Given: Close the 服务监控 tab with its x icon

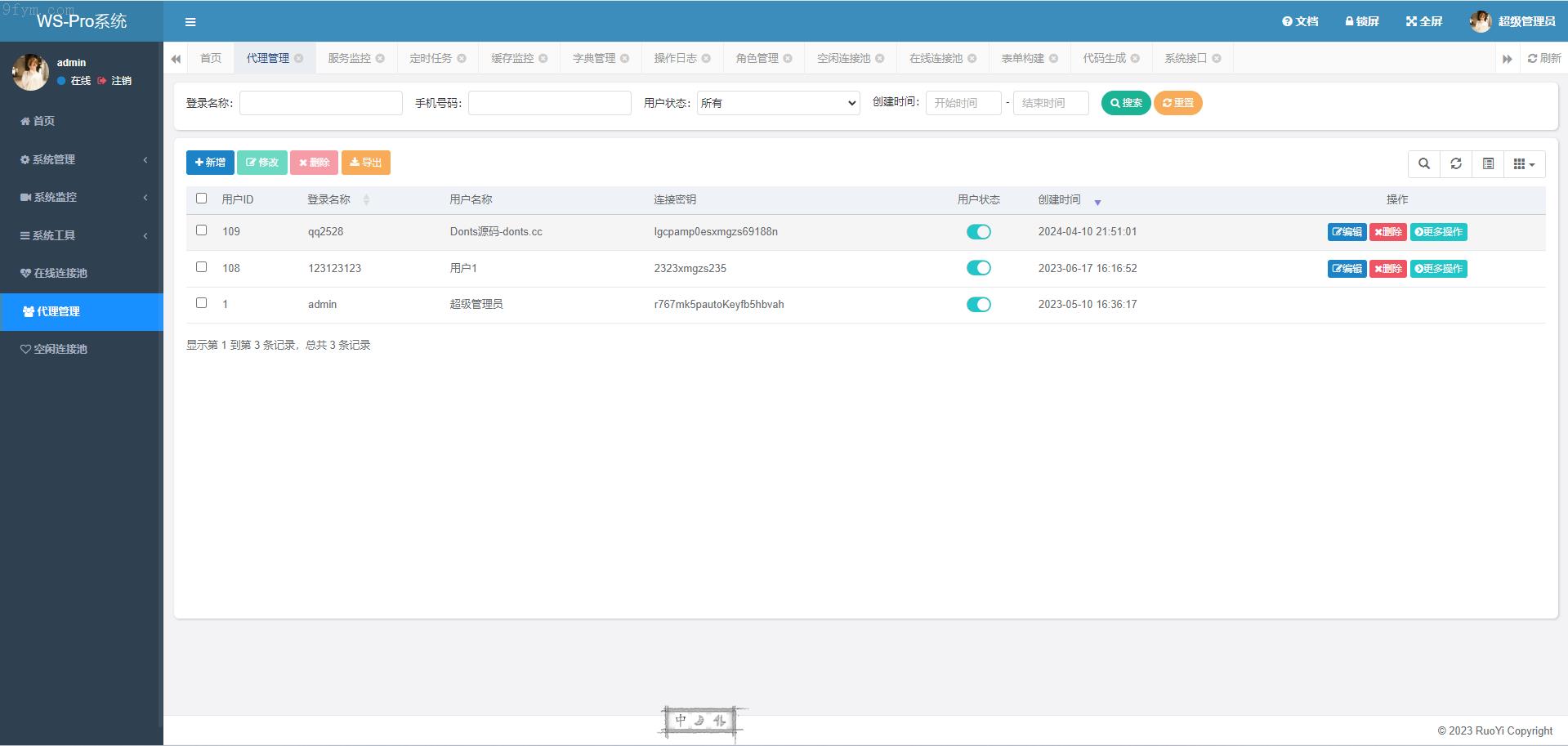Looking at the screenshot, I should coord(380,59).
